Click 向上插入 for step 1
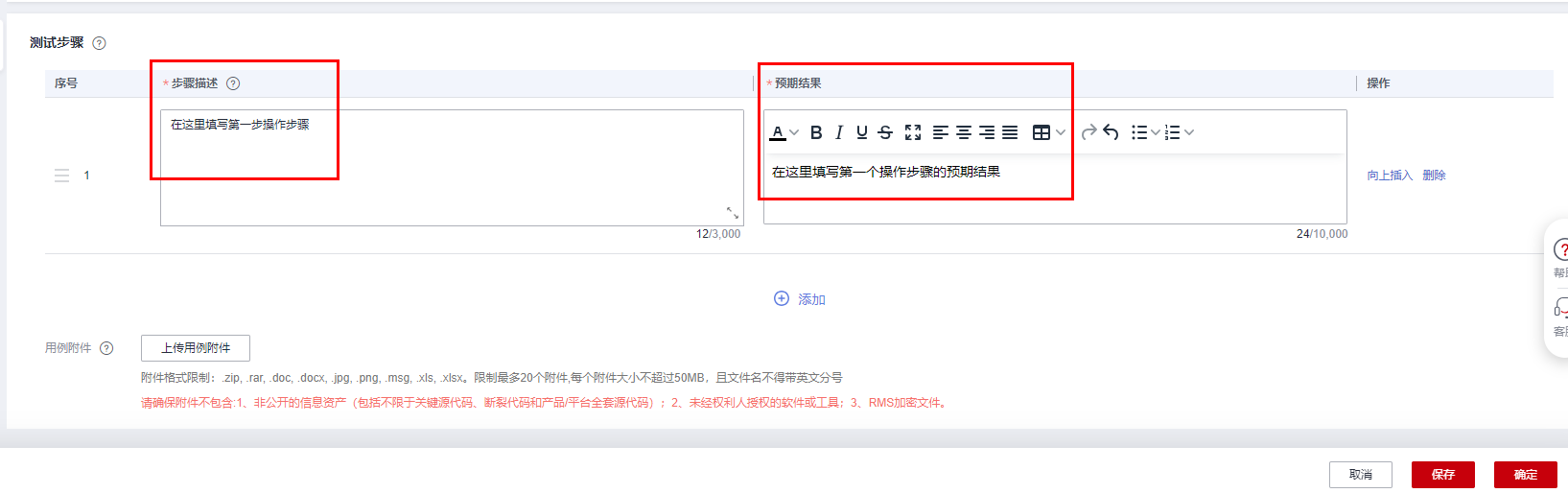 coord(1390,176)
